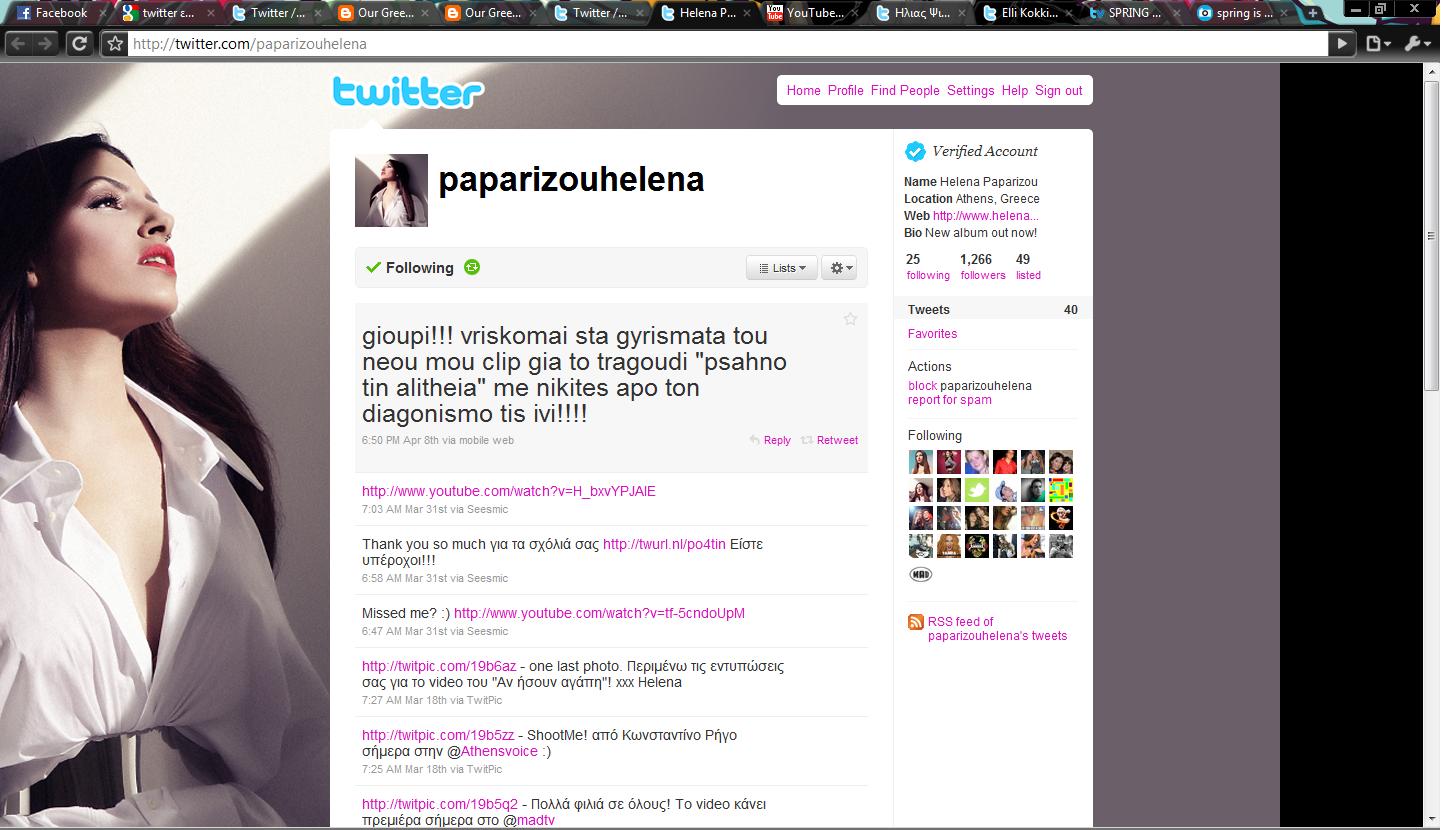Open the twurl.nl/po4tin link
The height and width of the screenshot is (830, 1441).
tap(664, 544)
